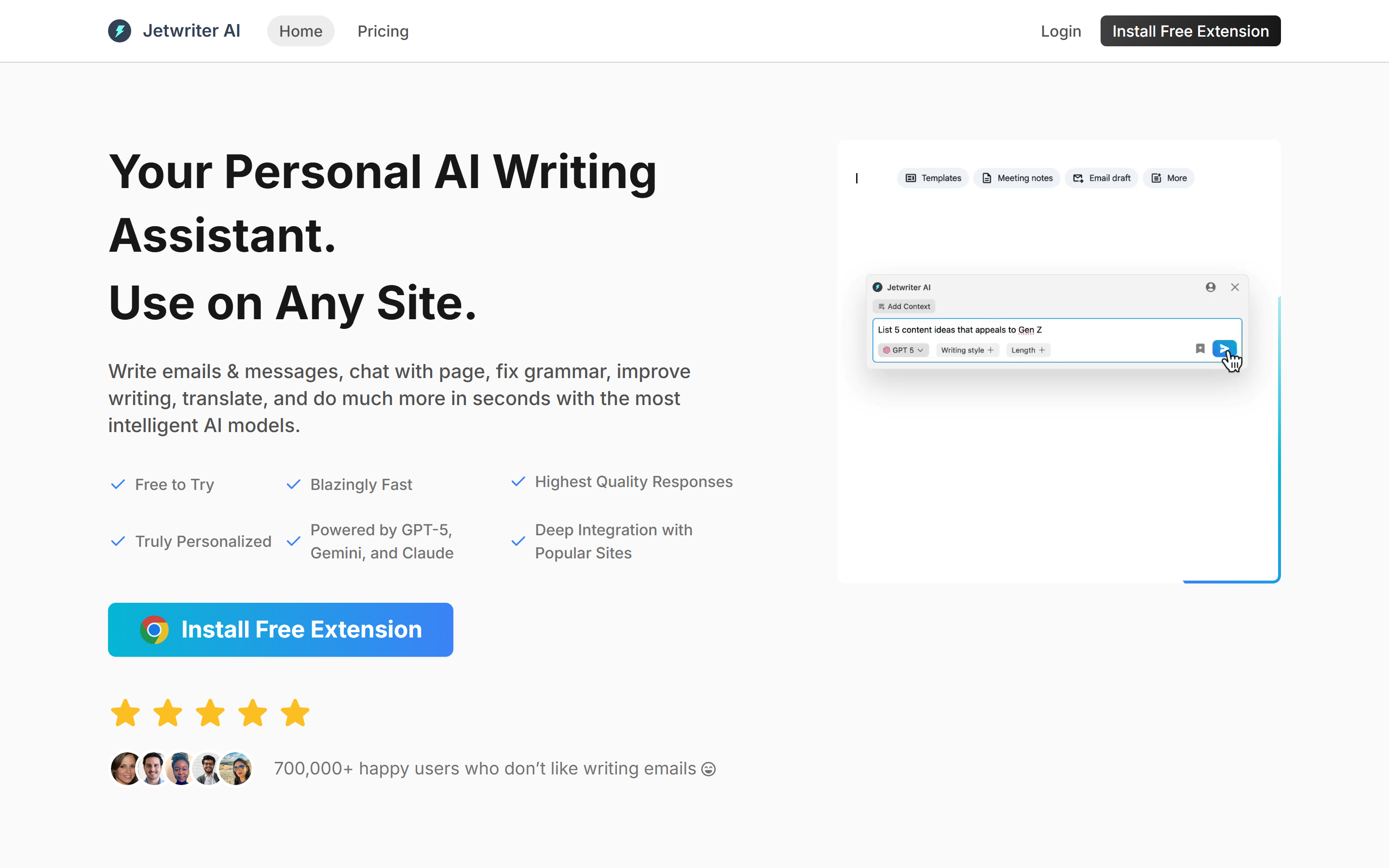Click the header Install Free Extension button

click(x=1190, y=31)
